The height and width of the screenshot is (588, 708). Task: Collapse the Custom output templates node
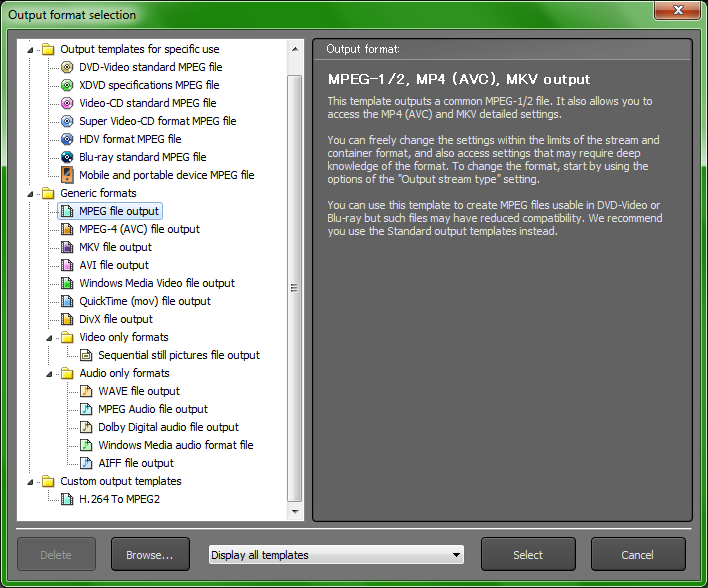tap(30, 482)
